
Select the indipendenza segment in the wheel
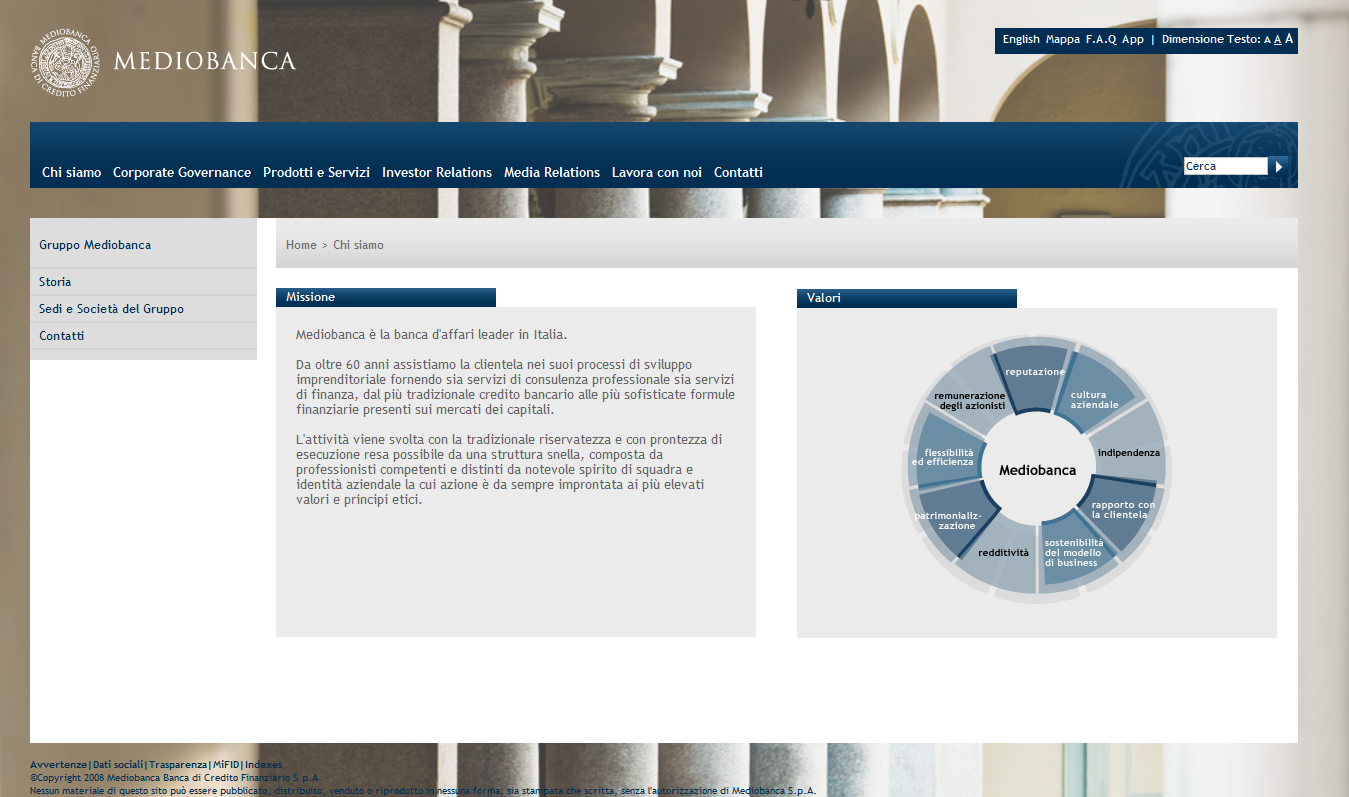(x=1128, y=452)
